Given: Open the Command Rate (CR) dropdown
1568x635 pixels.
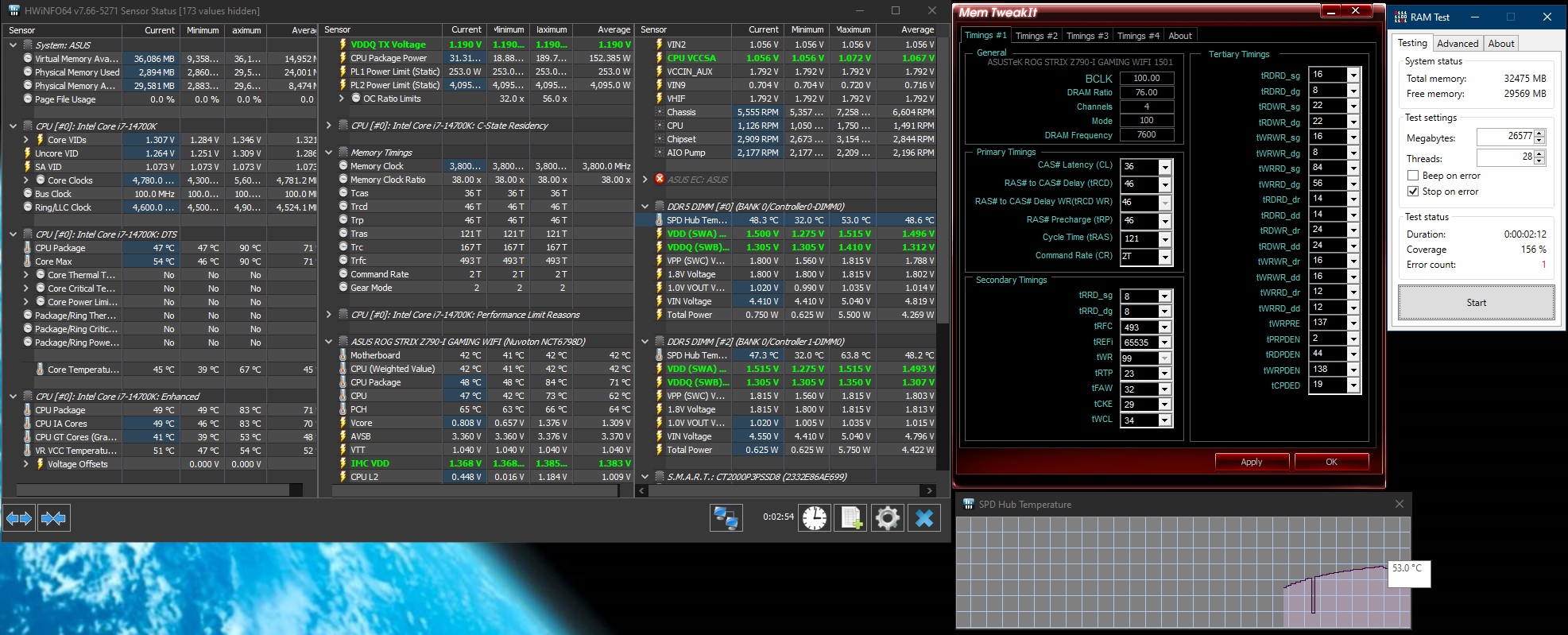Looking at the screenshot, I should coord(1165,257).
